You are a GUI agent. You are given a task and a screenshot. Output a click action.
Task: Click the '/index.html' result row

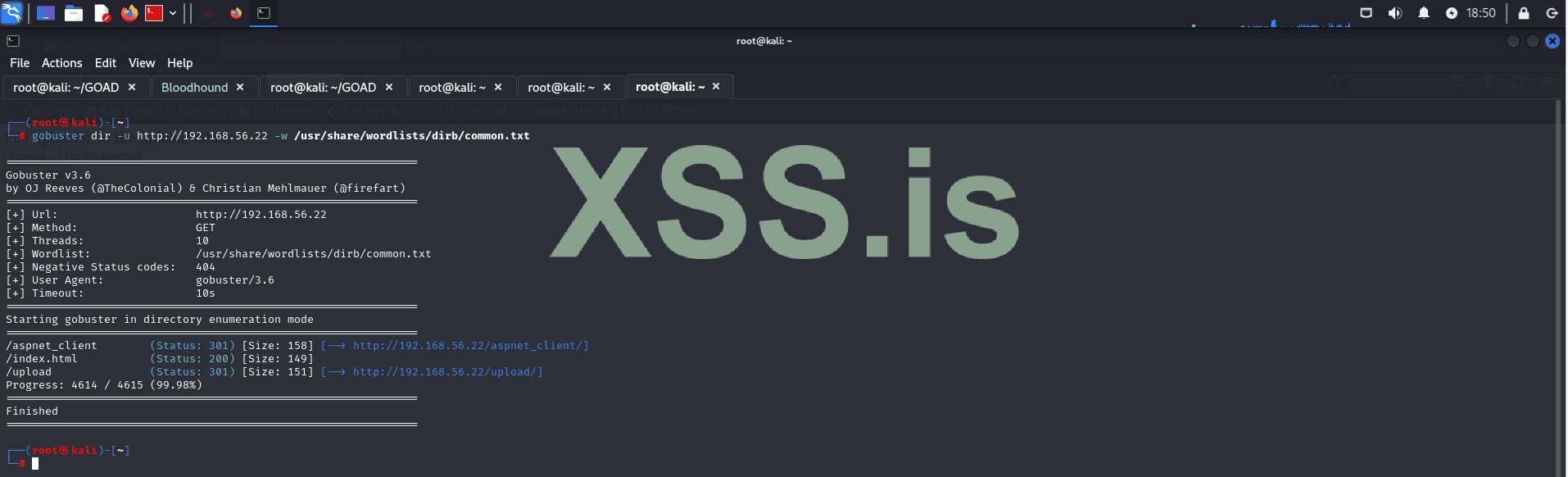tap(160, 359)
